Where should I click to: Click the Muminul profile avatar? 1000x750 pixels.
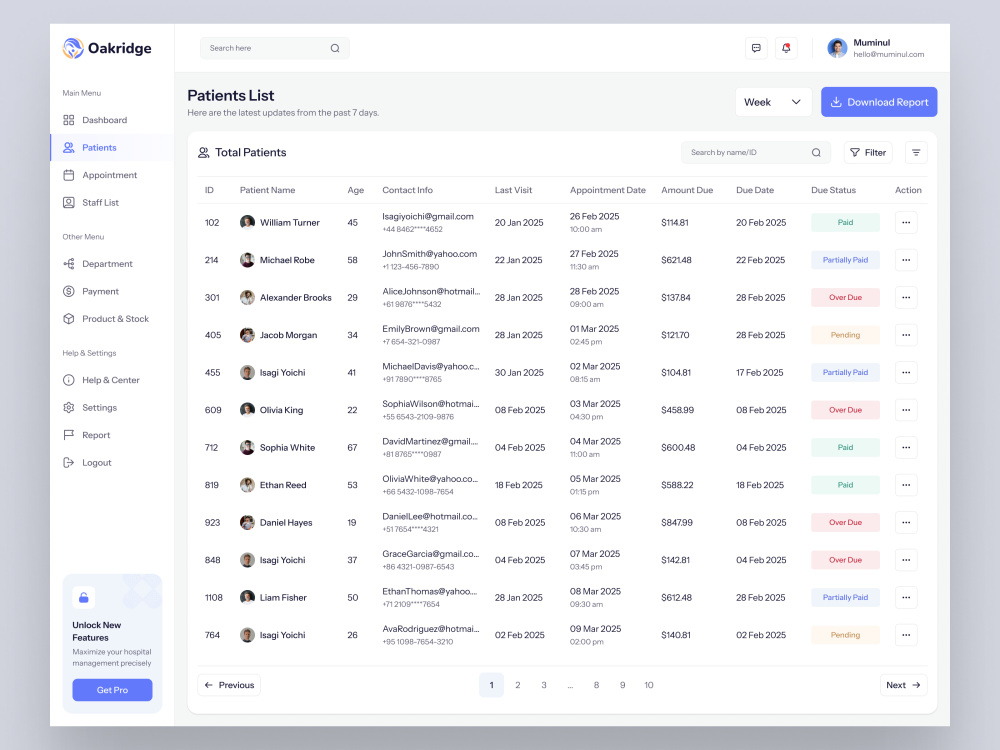(x=837, y=48)
